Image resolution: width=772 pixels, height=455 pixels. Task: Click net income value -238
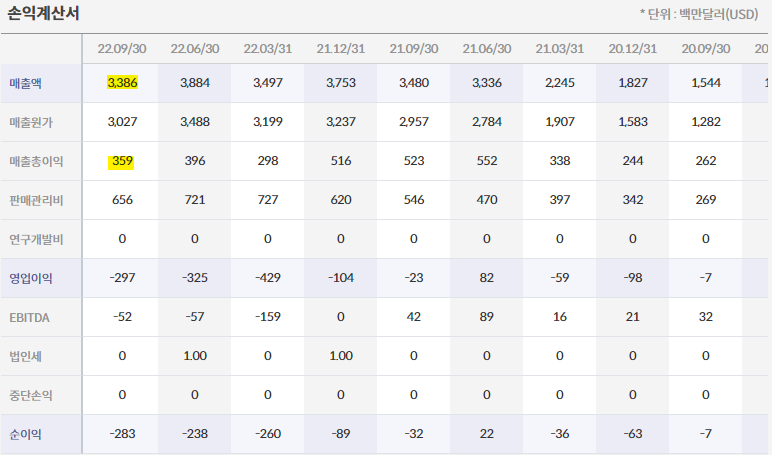[x=195, y=434]
